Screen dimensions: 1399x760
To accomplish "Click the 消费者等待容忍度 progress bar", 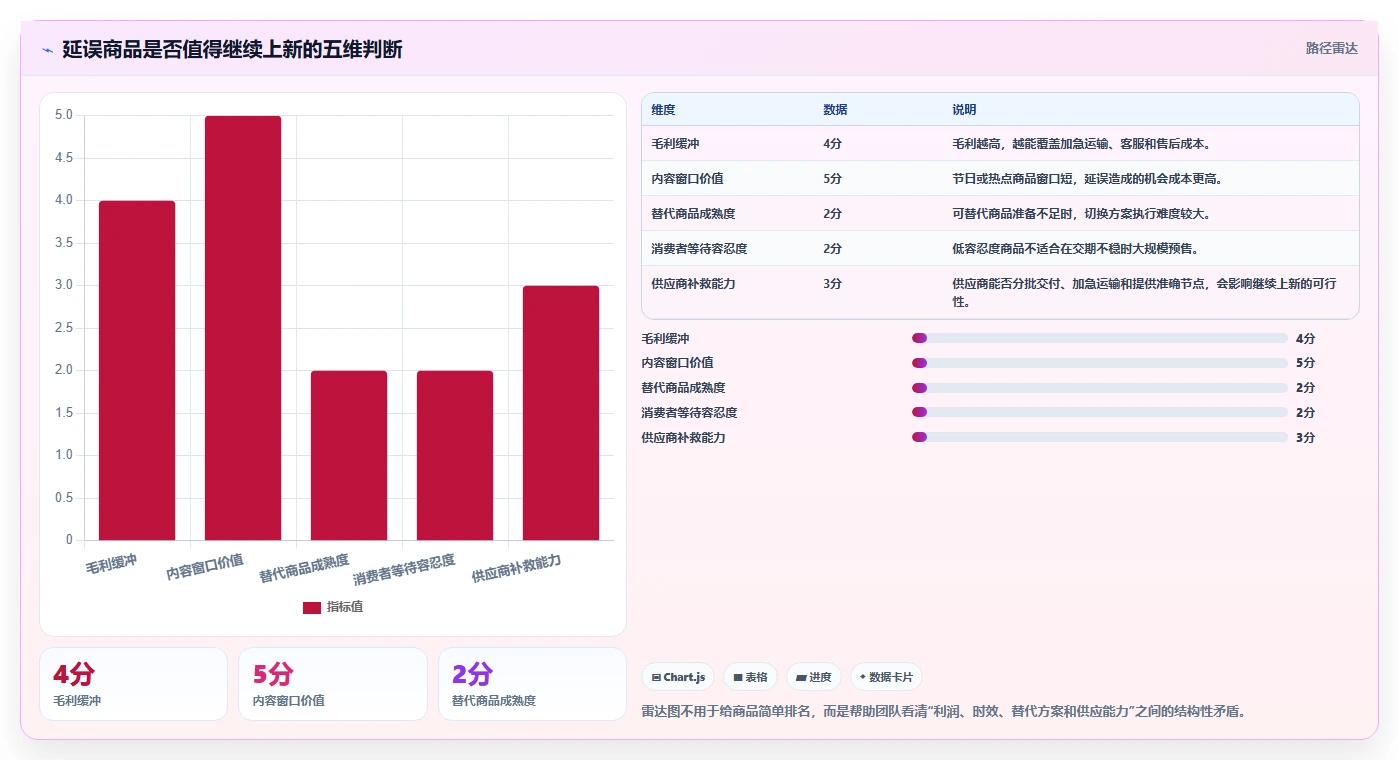I will pos(1100,412).
